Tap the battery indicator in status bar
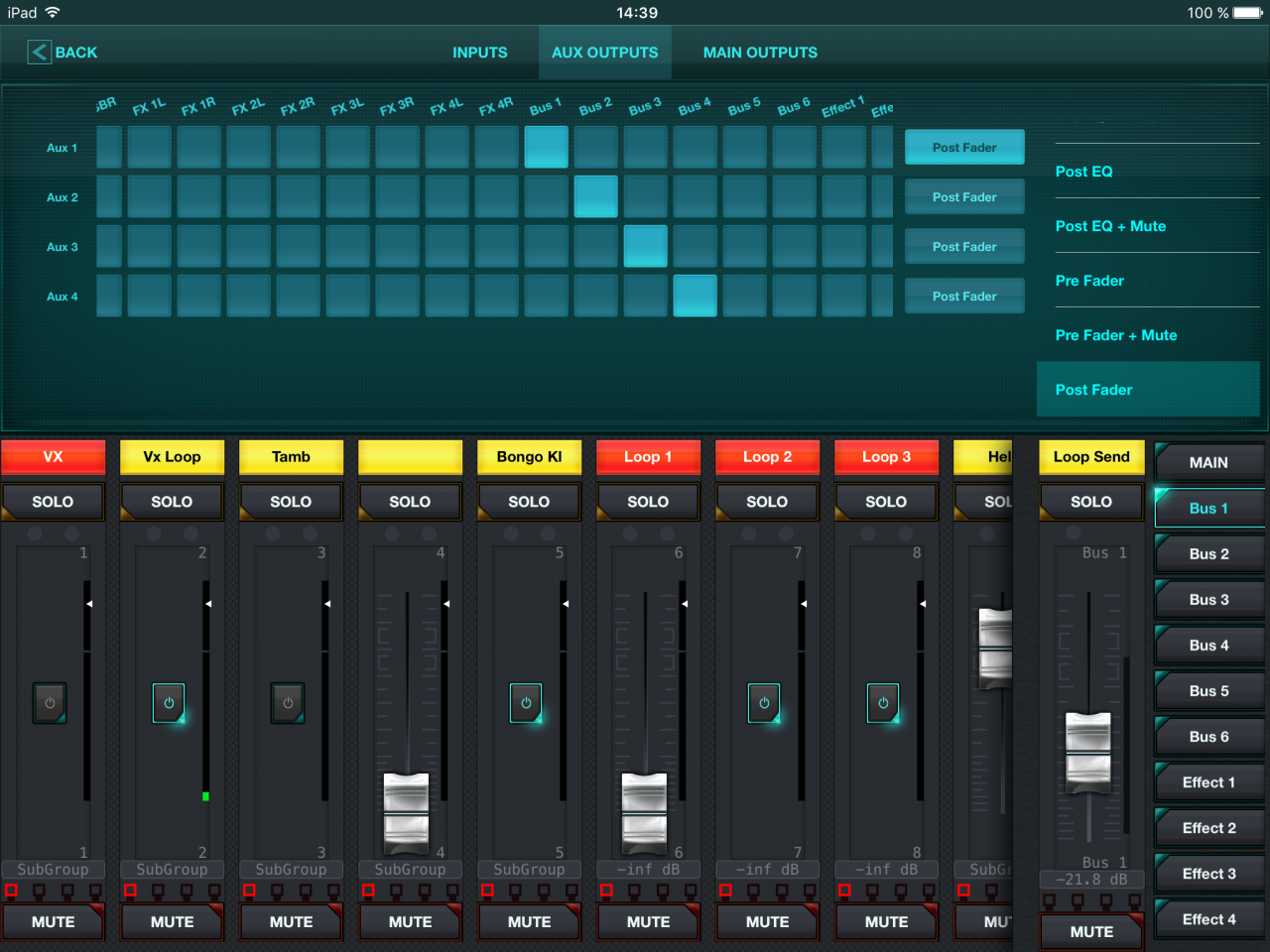The width and height of the screenshot is (1270, 952). (1248, 13)
